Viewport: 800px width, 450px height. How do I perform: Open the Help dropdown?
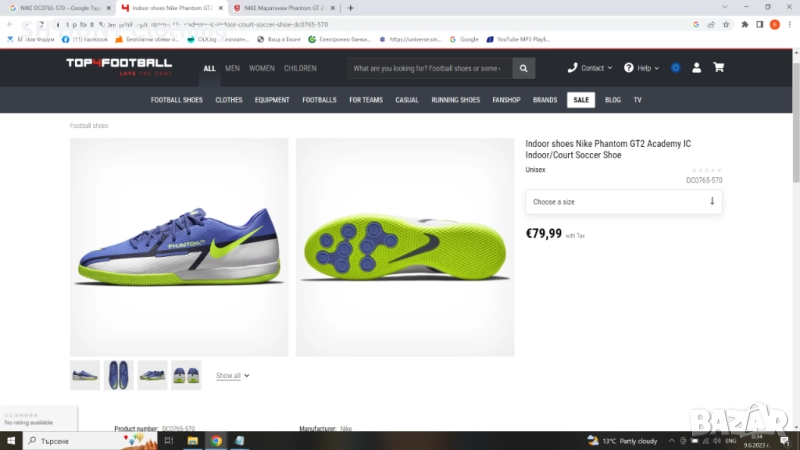(x=641, y=68)
